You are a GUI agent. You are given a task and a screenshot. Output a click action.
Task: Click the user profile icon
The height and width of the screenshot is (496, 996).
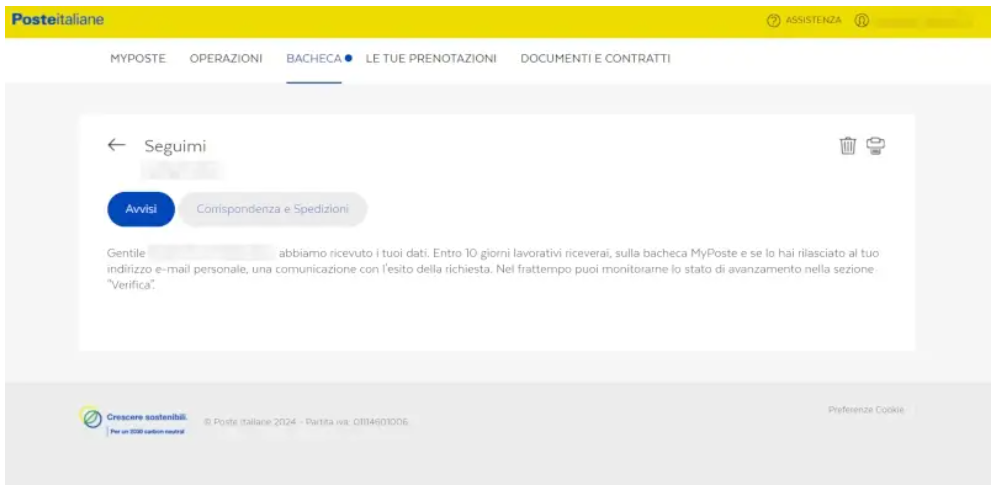pos(861,21)
